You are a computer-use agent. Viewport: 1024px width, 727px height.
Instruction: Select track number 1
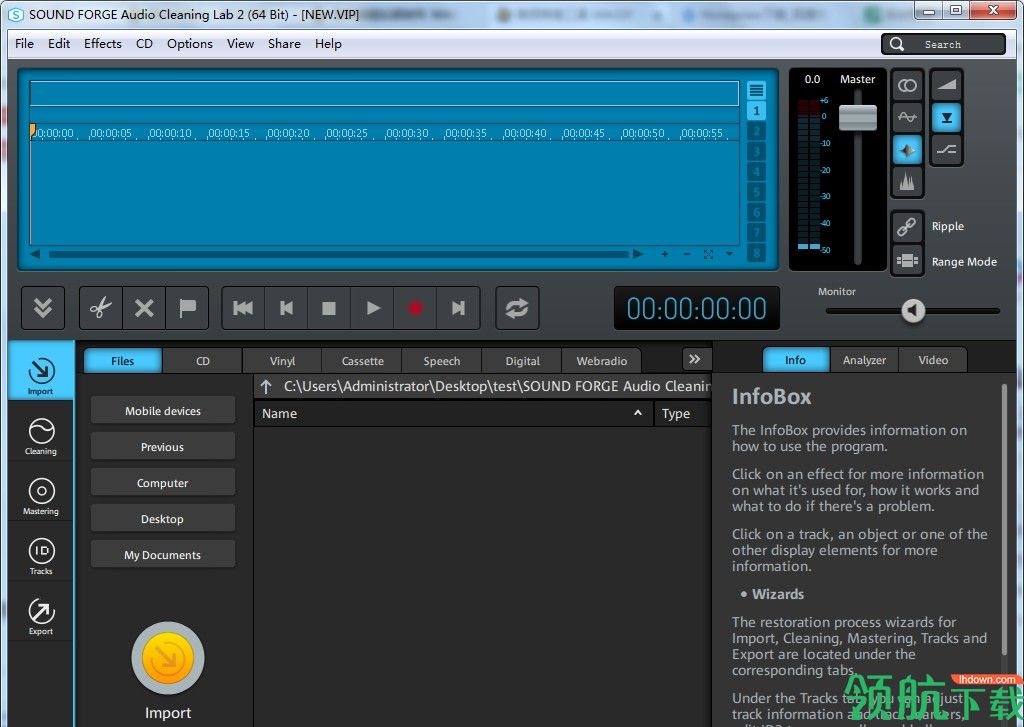pyautogui.click(x=756, y=111)
